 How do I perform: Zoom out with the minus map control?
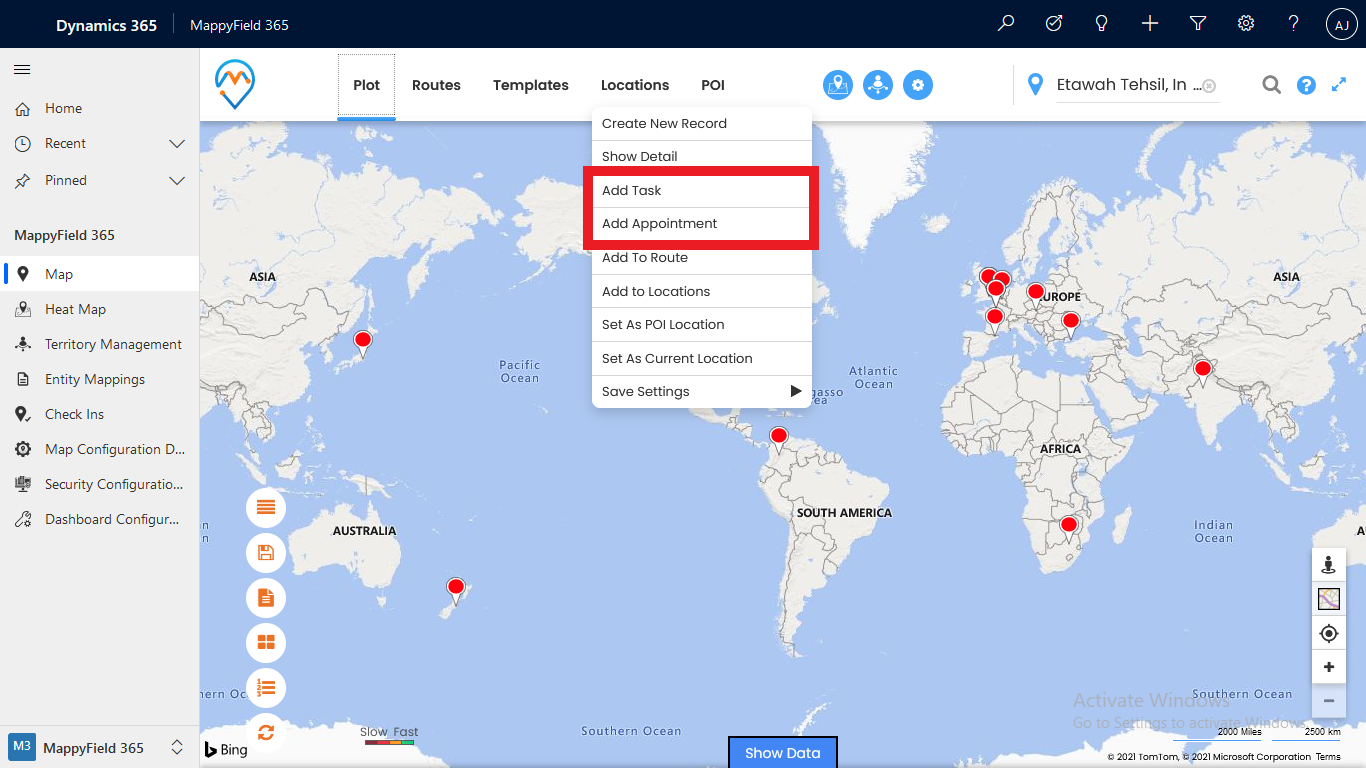(x=1328, y=701)
